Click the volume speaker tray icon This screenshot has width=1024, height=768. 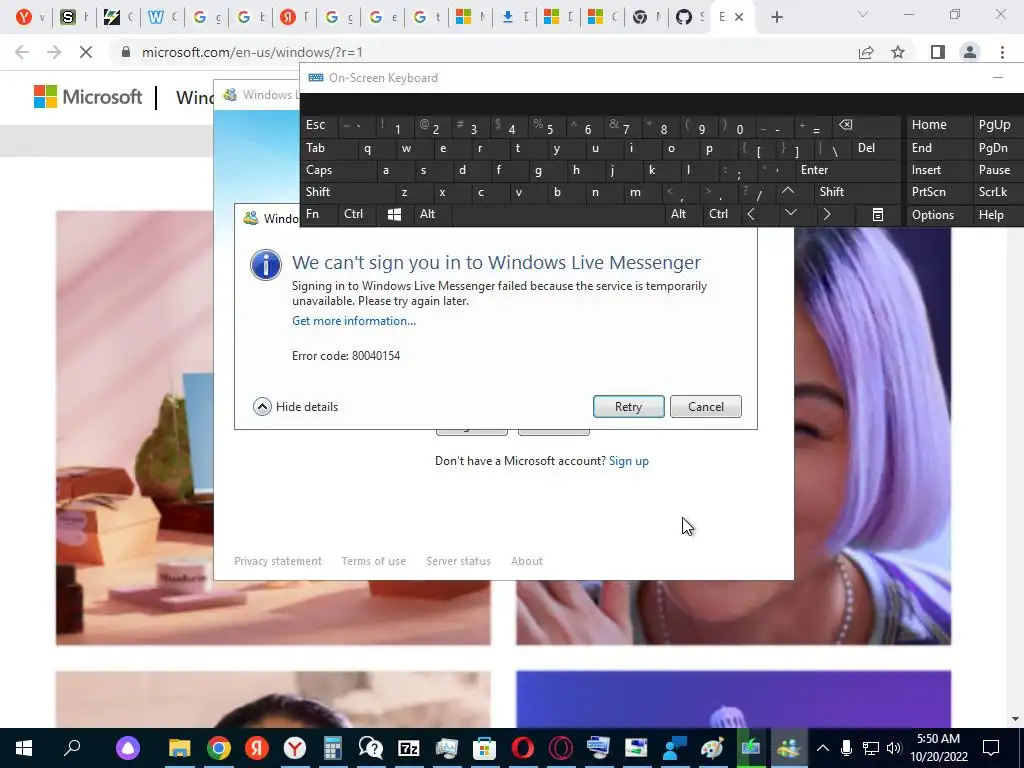click(893, 748)
